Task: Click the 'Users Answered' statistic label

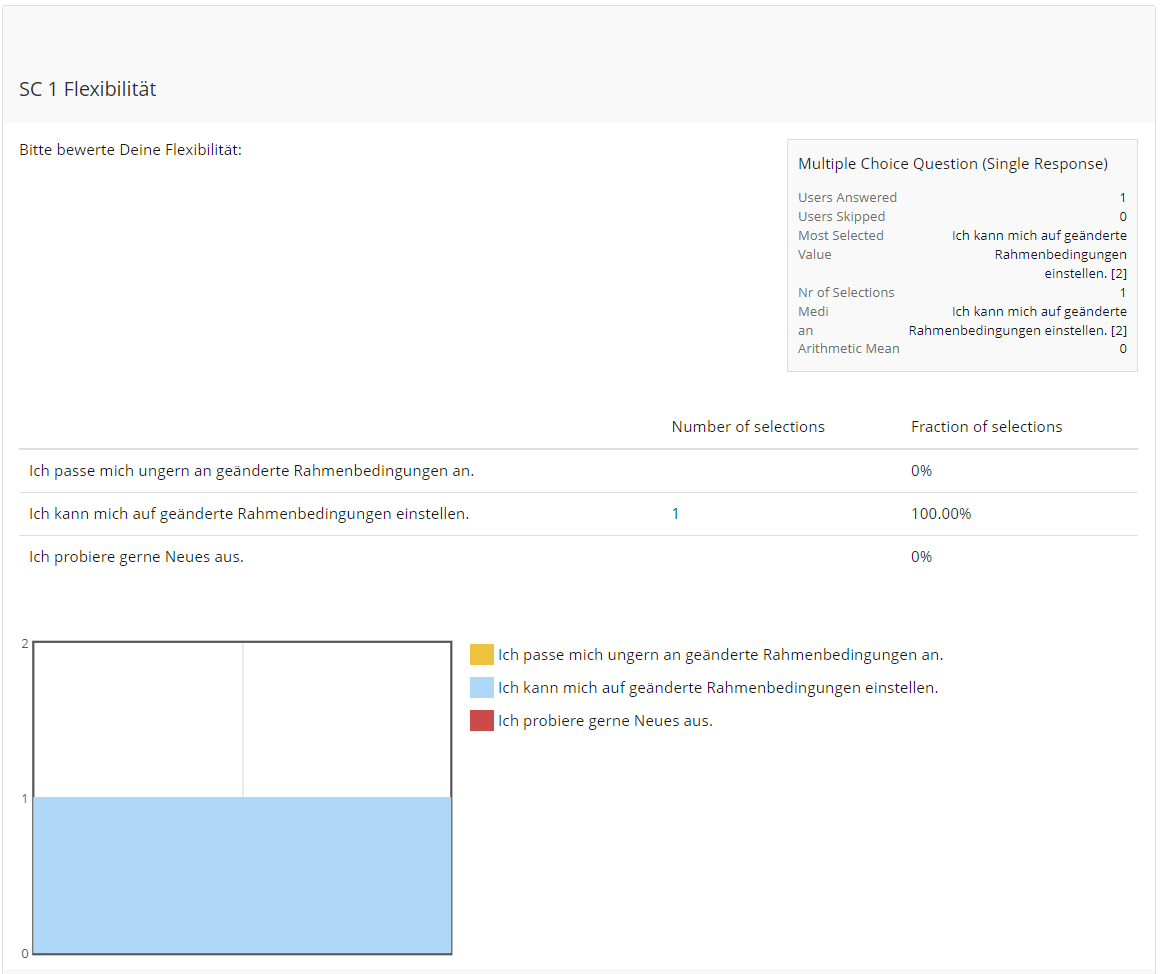Action: coord(847,198)
